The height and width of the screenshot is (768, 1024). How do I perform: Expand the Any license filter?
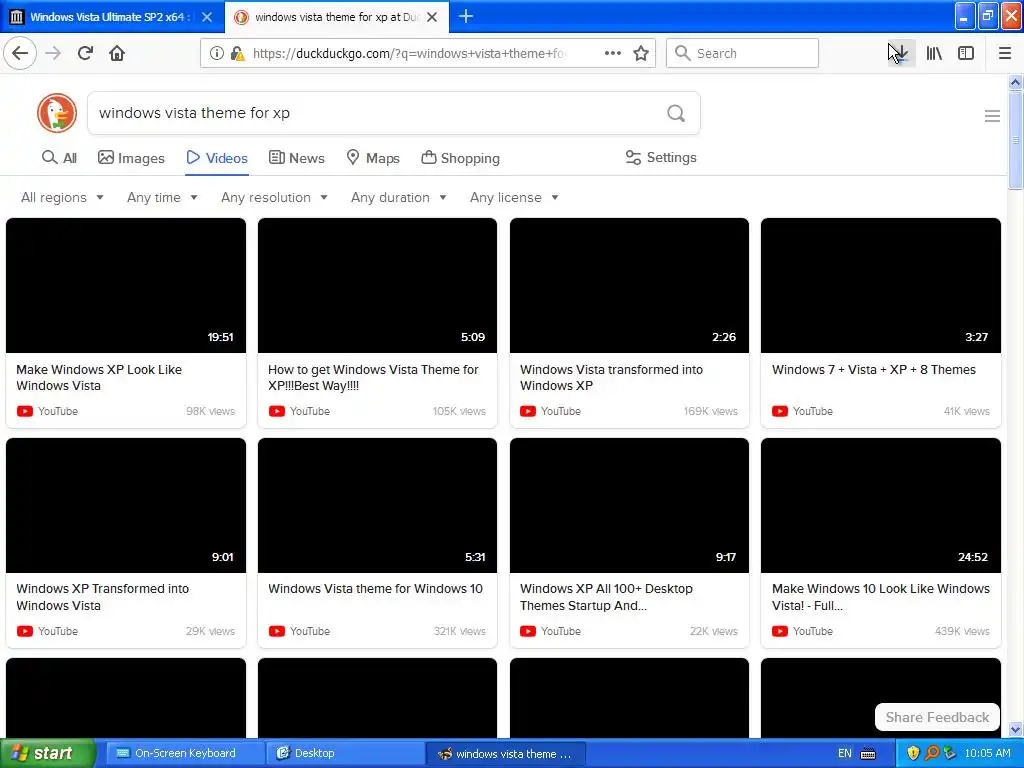pyautogui.click(x=514, y=197)
